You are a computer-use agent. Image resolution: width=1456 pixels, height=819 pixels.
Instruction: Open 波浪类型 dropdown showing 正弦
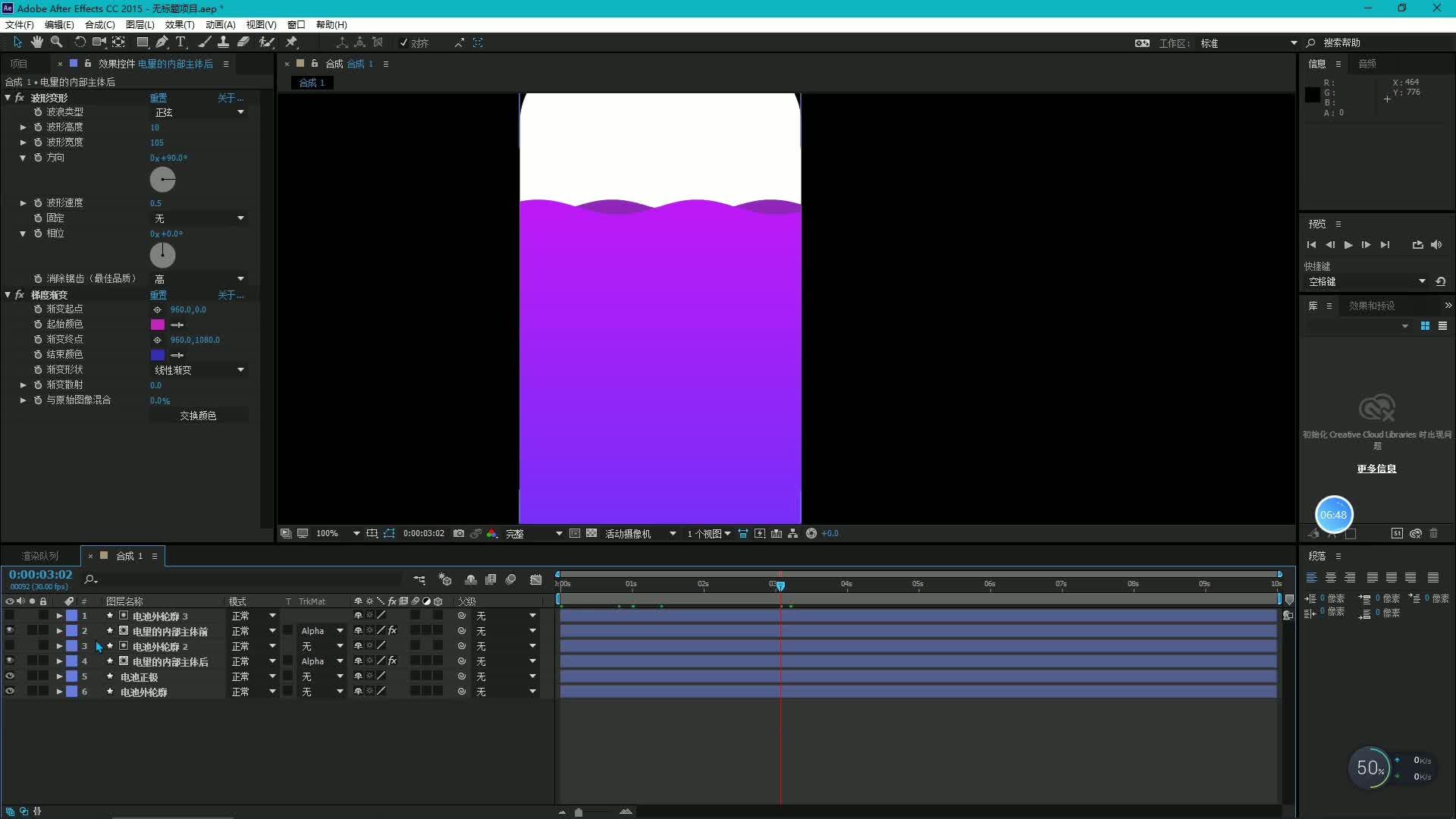[199, 112]
